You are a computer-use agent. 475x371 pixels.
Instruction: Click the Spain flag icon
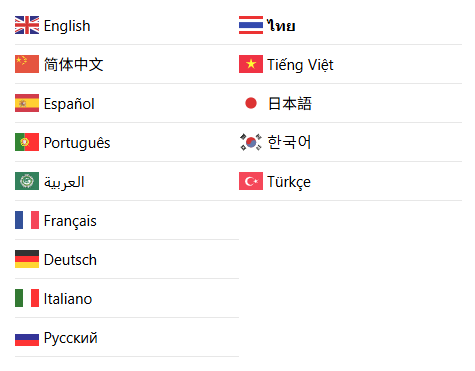point(27,103)
